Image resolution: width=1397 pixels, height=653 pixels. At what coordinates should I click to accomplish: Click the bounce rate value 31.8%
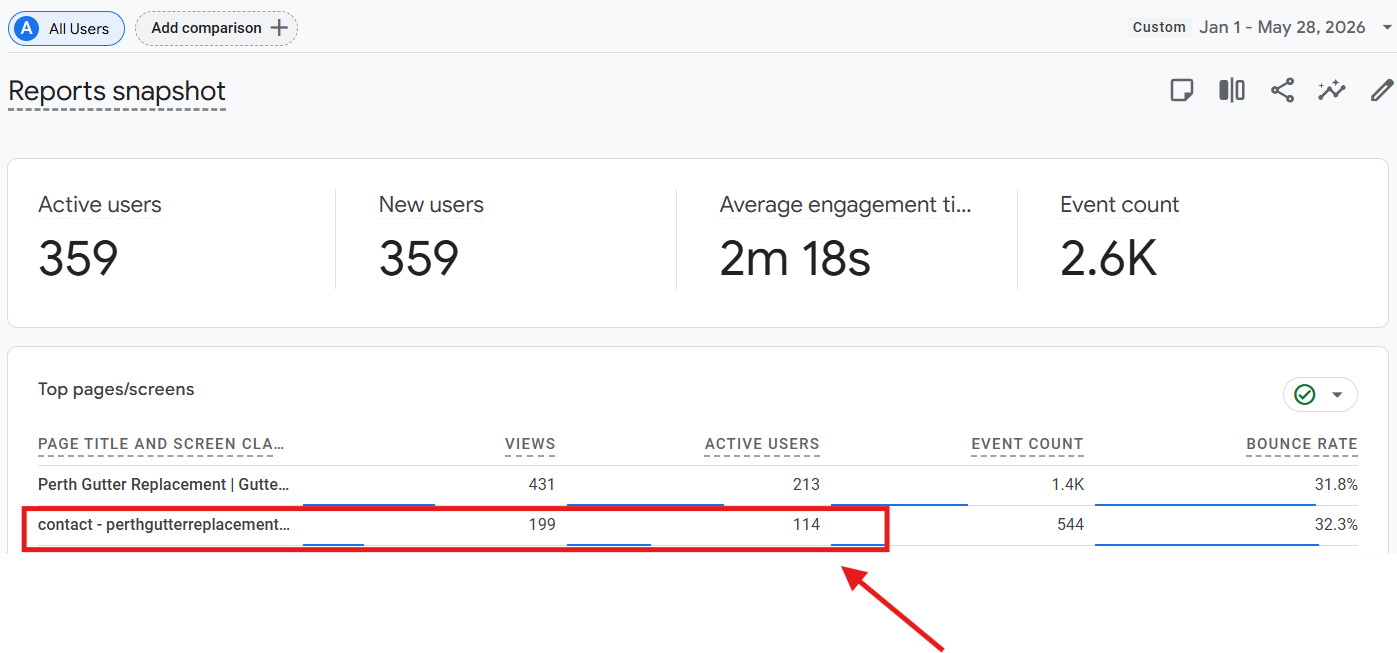point(1336,485)
